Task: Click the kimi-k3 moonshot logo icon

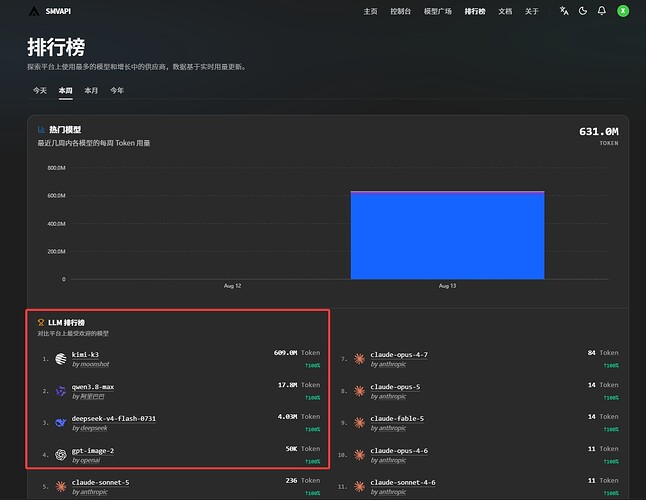Action: [x=61, y=359]
